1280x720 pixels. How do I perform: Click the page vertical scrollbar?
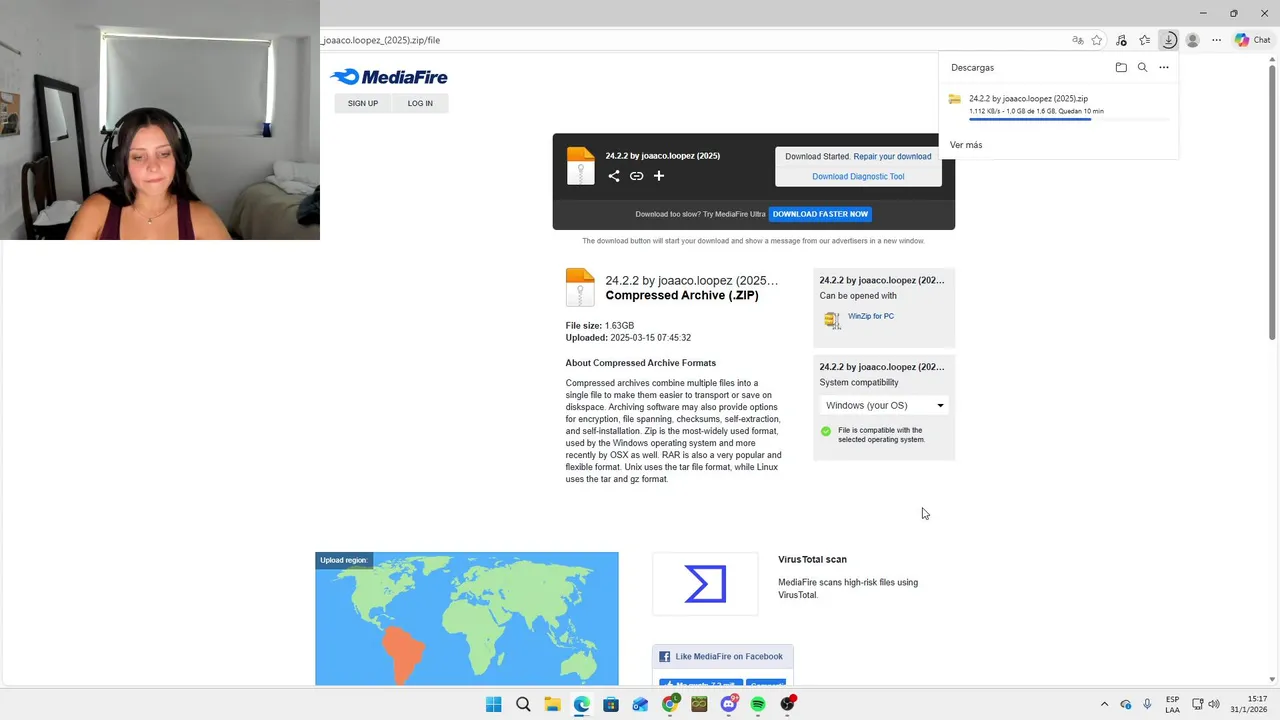1272,201
